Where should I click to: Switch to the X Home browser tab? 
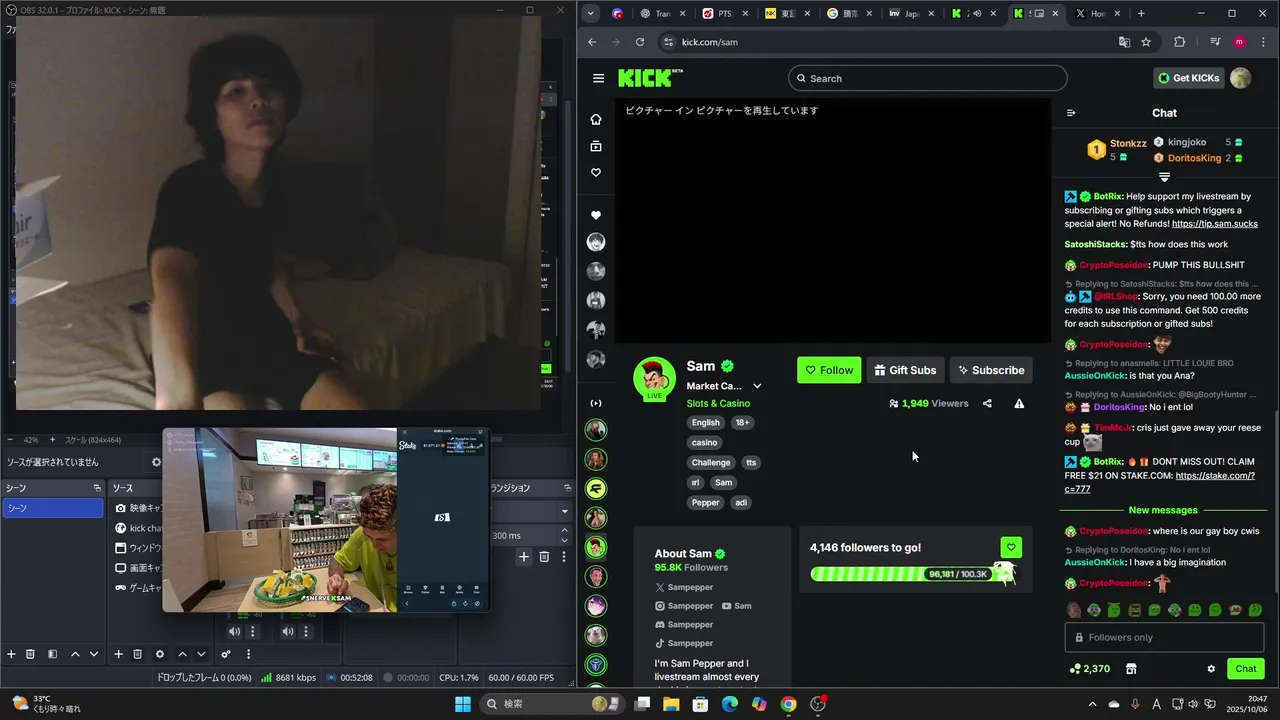coord(1101,13)
